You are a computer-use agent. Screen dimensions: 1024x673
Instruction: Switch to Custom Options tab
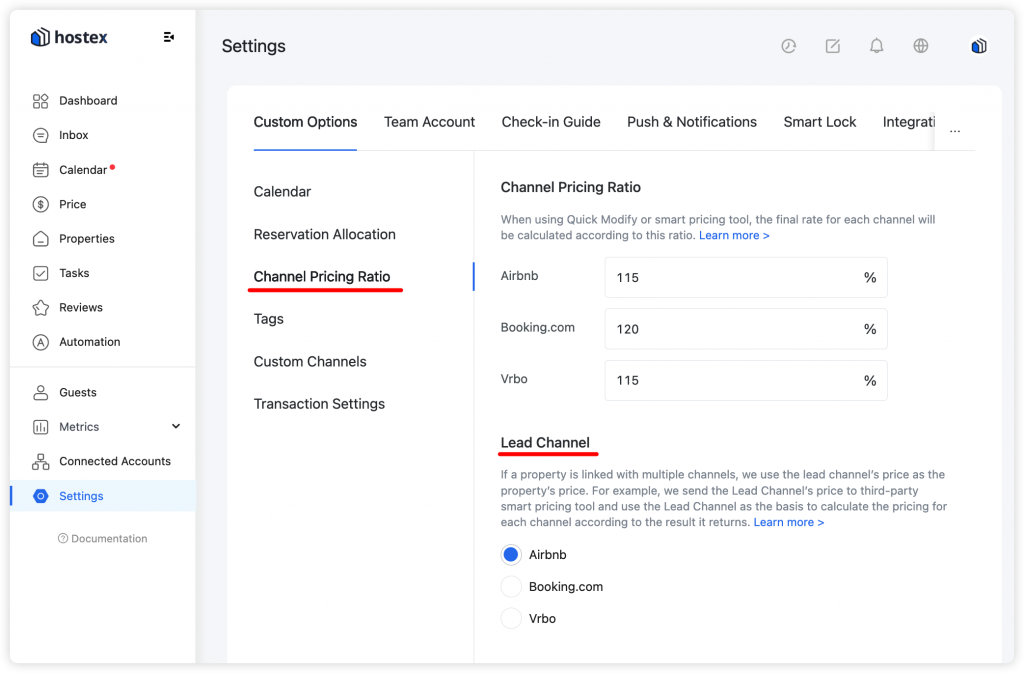pyautogui.click(x=305, y=122)
